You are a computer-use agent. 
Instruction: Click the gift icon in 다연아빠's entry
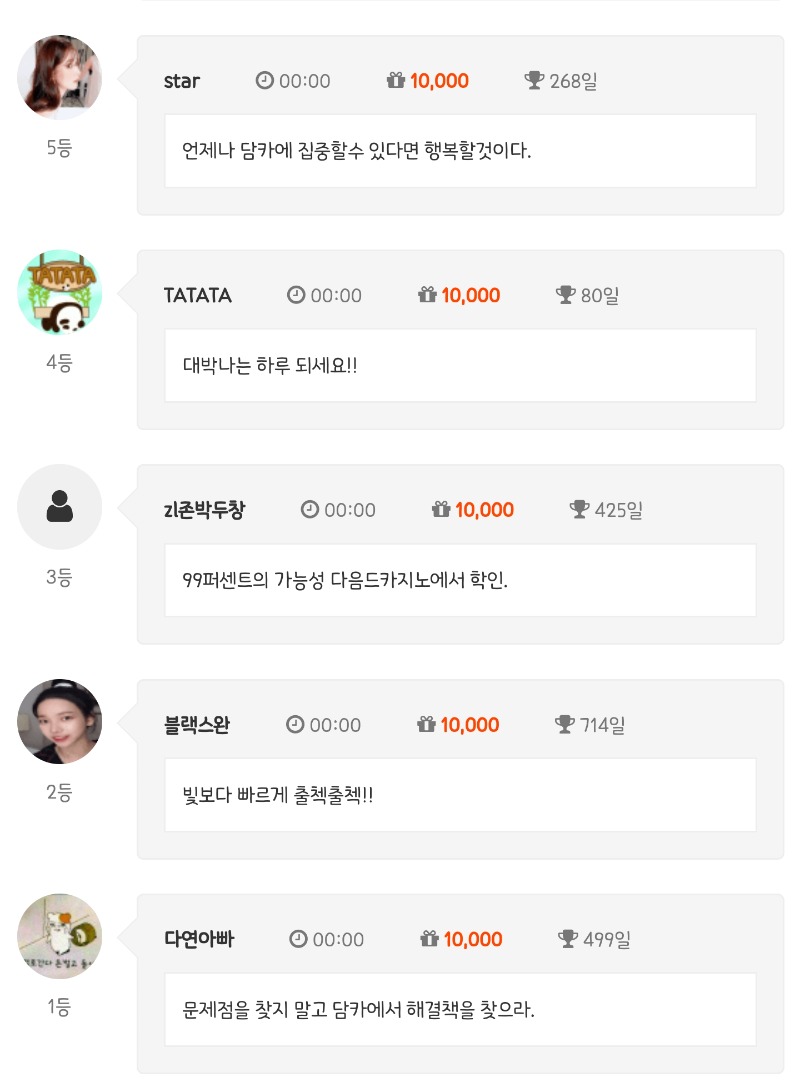coord(430,939)
